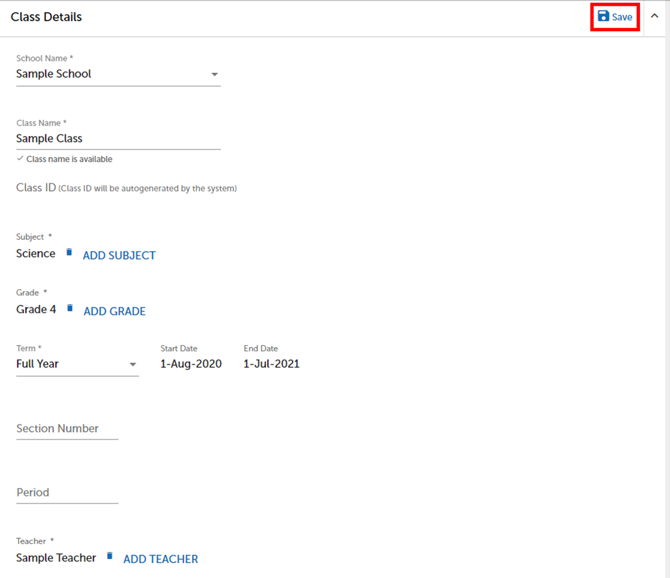The height and width of the screenshot is (578, 670).
Task: Select the Full Year term value
Action: coord(38,364)
